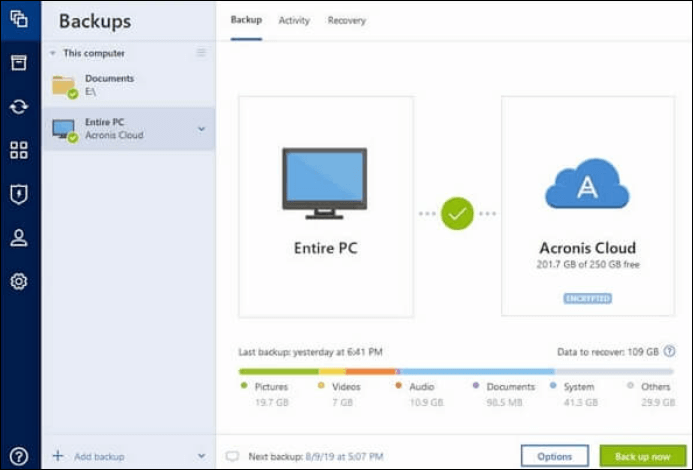Collapse the This computer group
Image resolution: width=693 pixels, height=470 pixels.
tap(53, 53)
